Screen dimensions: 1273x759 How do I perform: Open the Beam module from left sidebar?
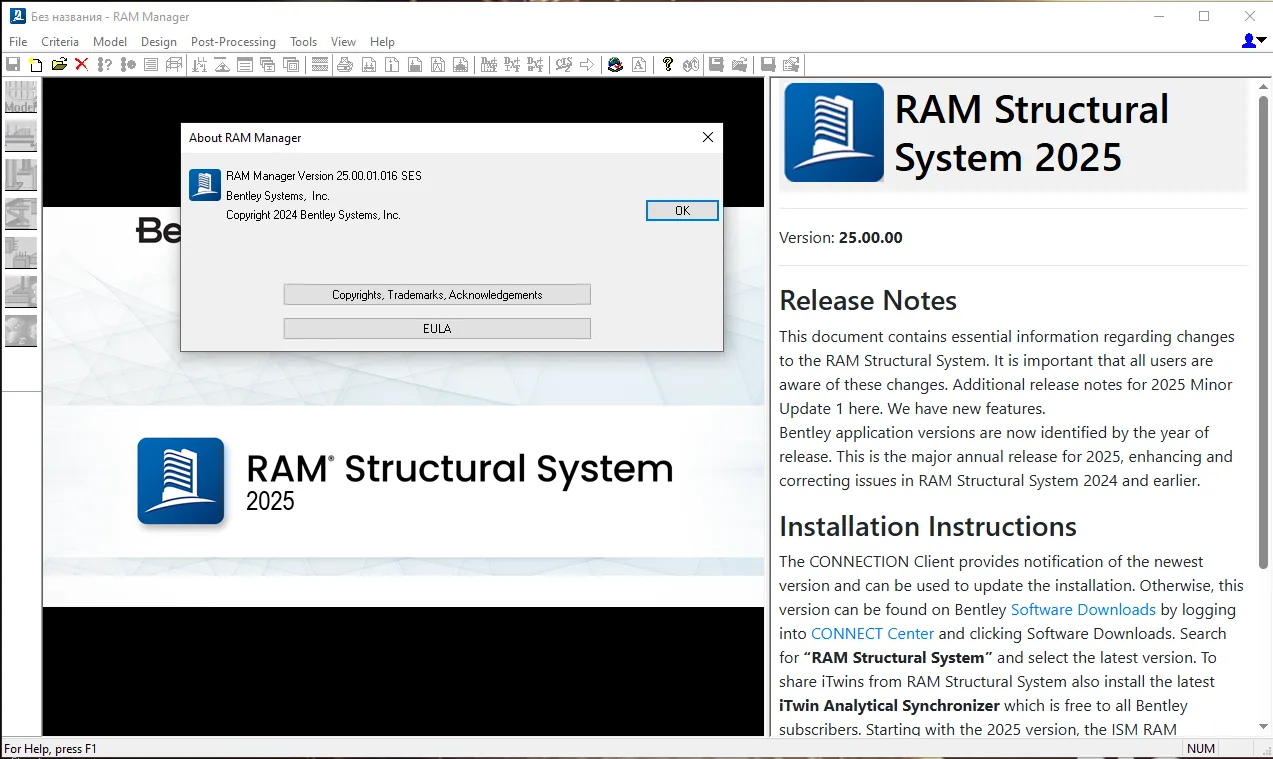click(x=21, y=136)
